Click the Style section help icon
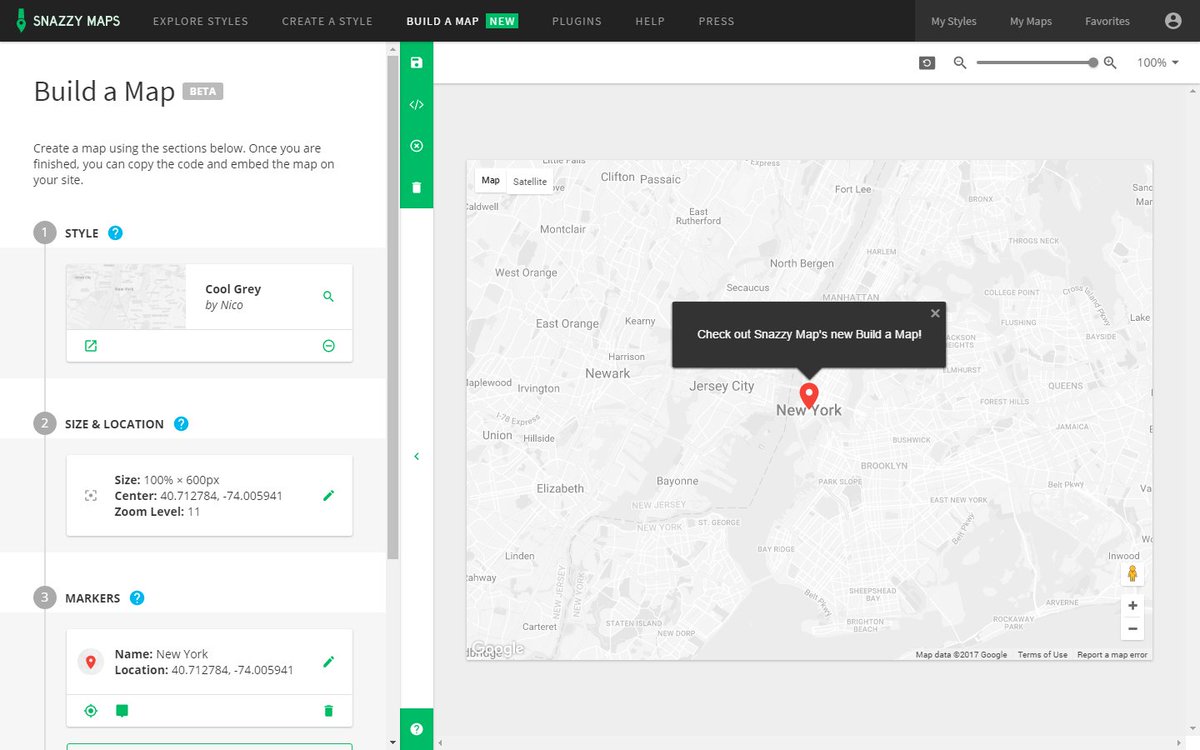Viewport: 1200px width, 750px height. click(x=115, y=233)
